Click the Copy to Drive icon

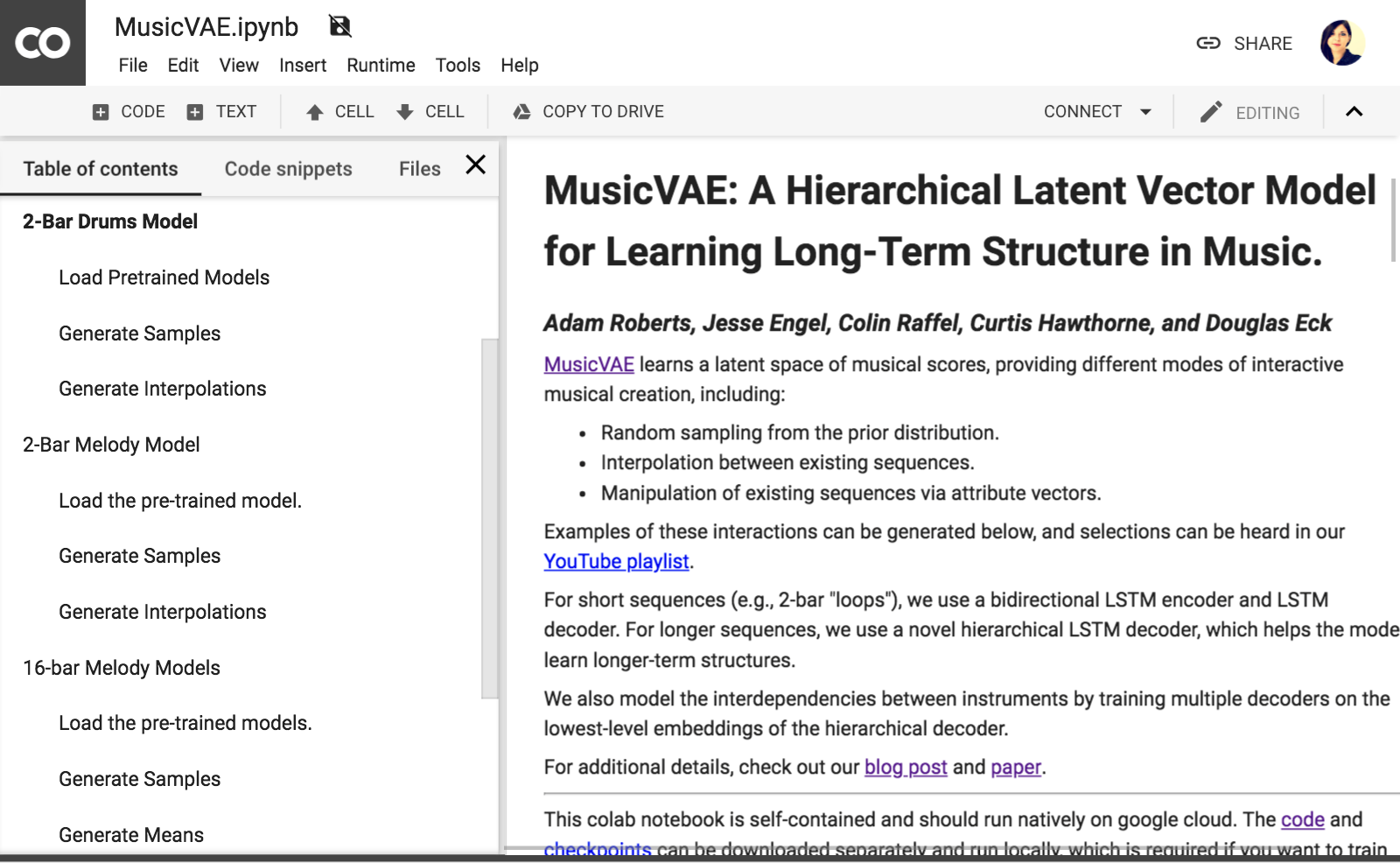pyautogui.click(x=522, y=112)
